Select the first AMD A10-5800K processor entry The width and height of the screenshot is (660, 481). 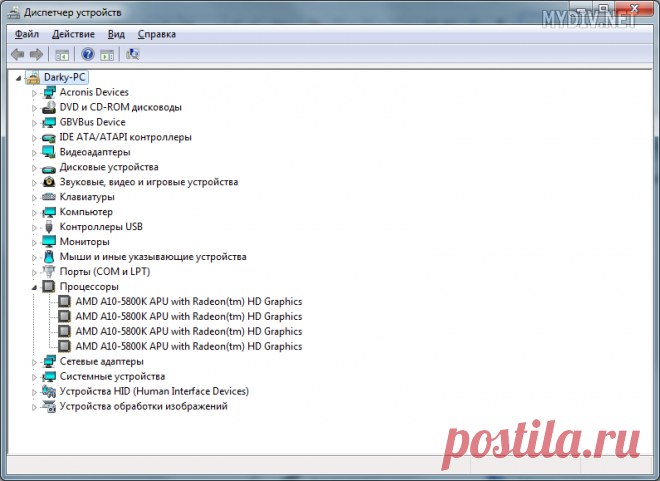[x=189, y=302]
